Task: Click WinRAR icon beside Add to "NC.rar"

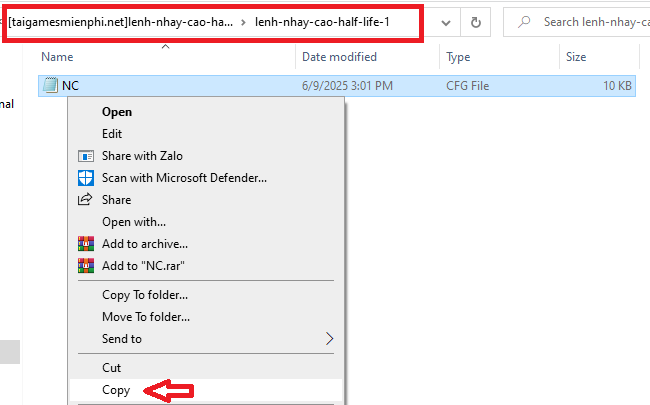Action: tap(84, 266)
